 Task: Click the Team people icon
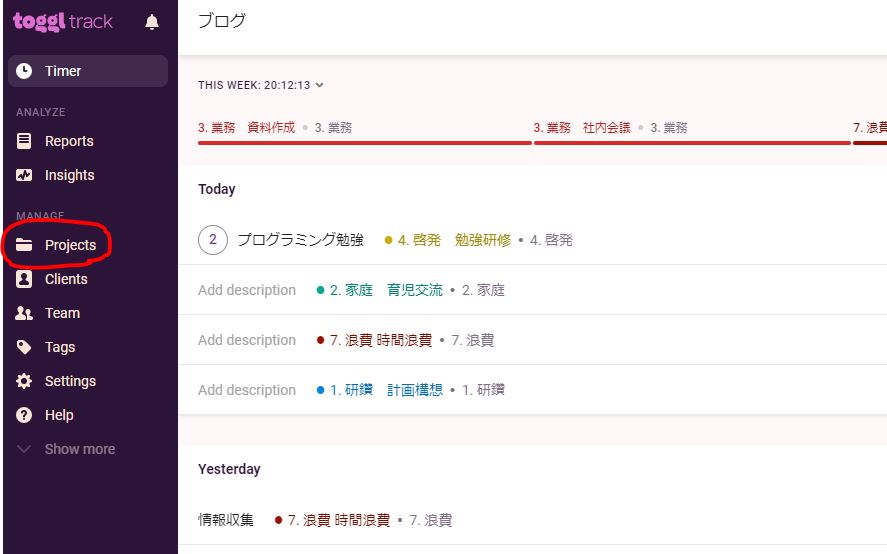(25, 313)
